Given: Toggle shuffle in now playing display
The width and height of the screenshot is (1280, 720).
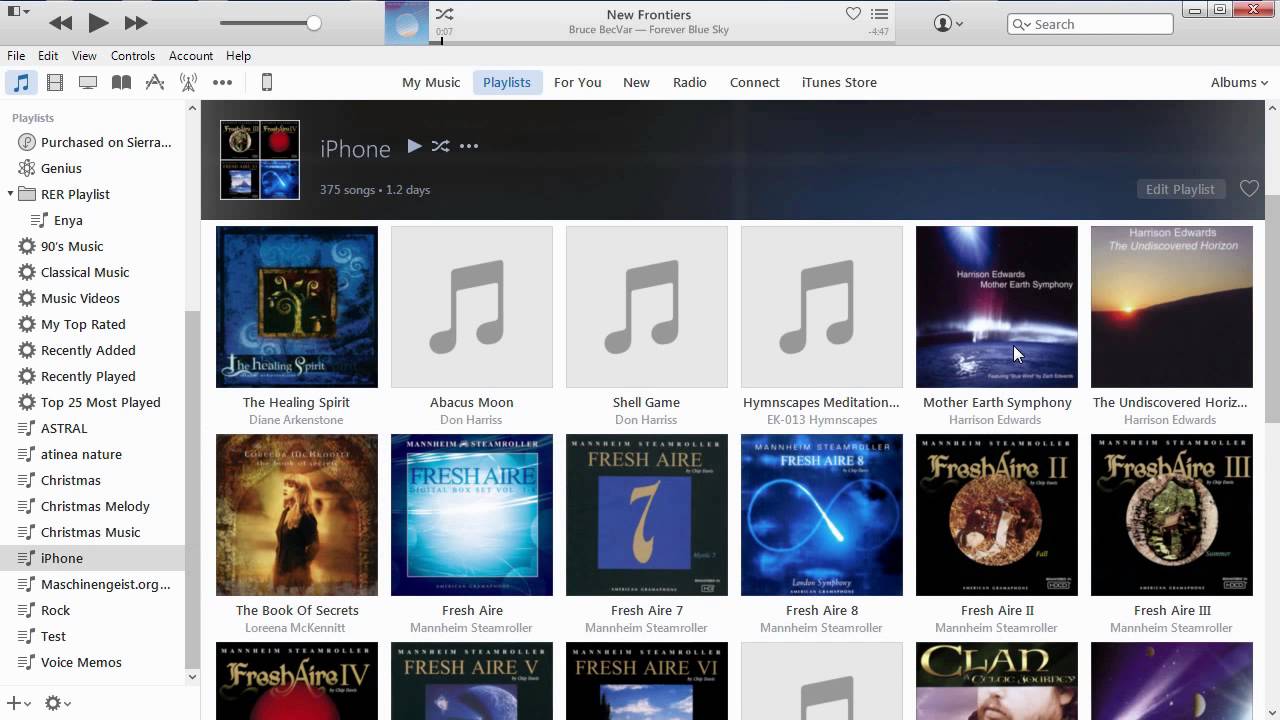Looking at the screenshot, I should point(444,14).
